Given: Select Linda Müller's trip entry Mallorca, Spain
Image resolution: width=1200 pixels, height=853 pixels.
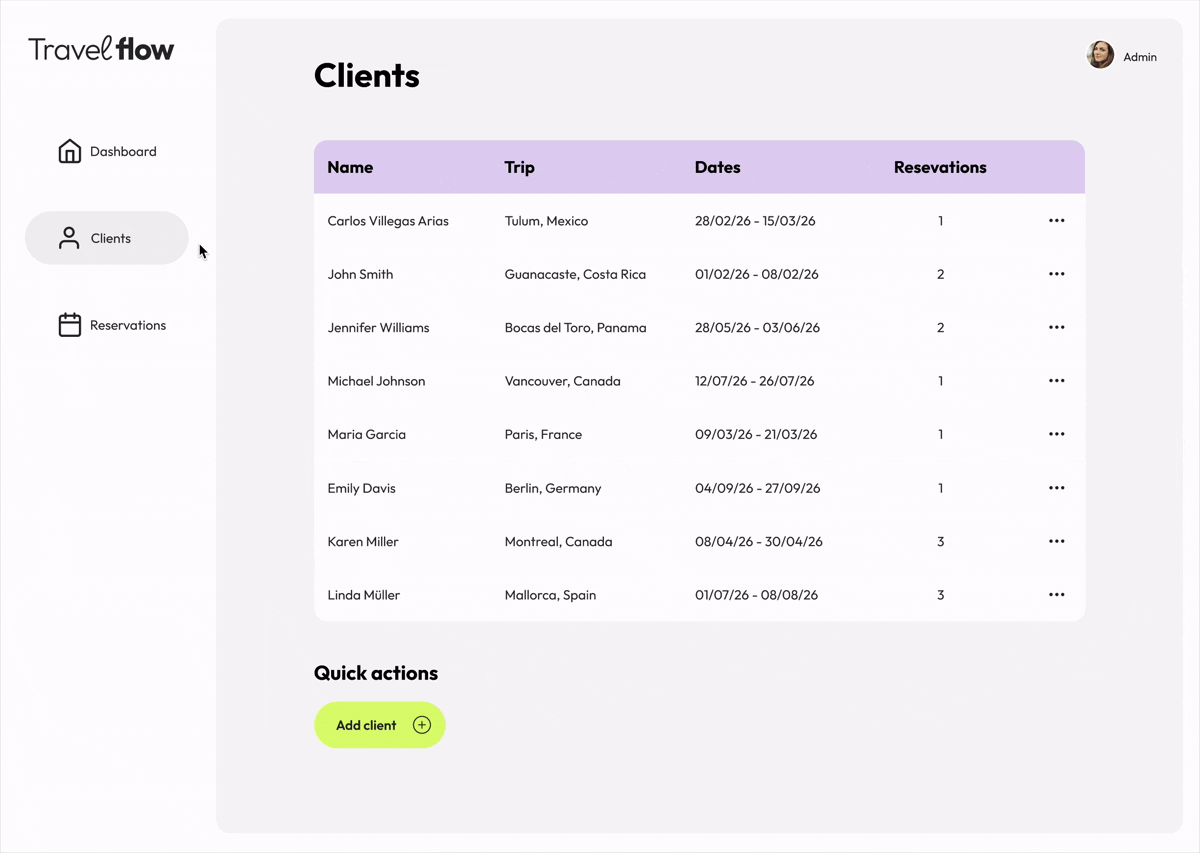Looking at the screenshot, I should pyautogui.click(x=550, y=594).
